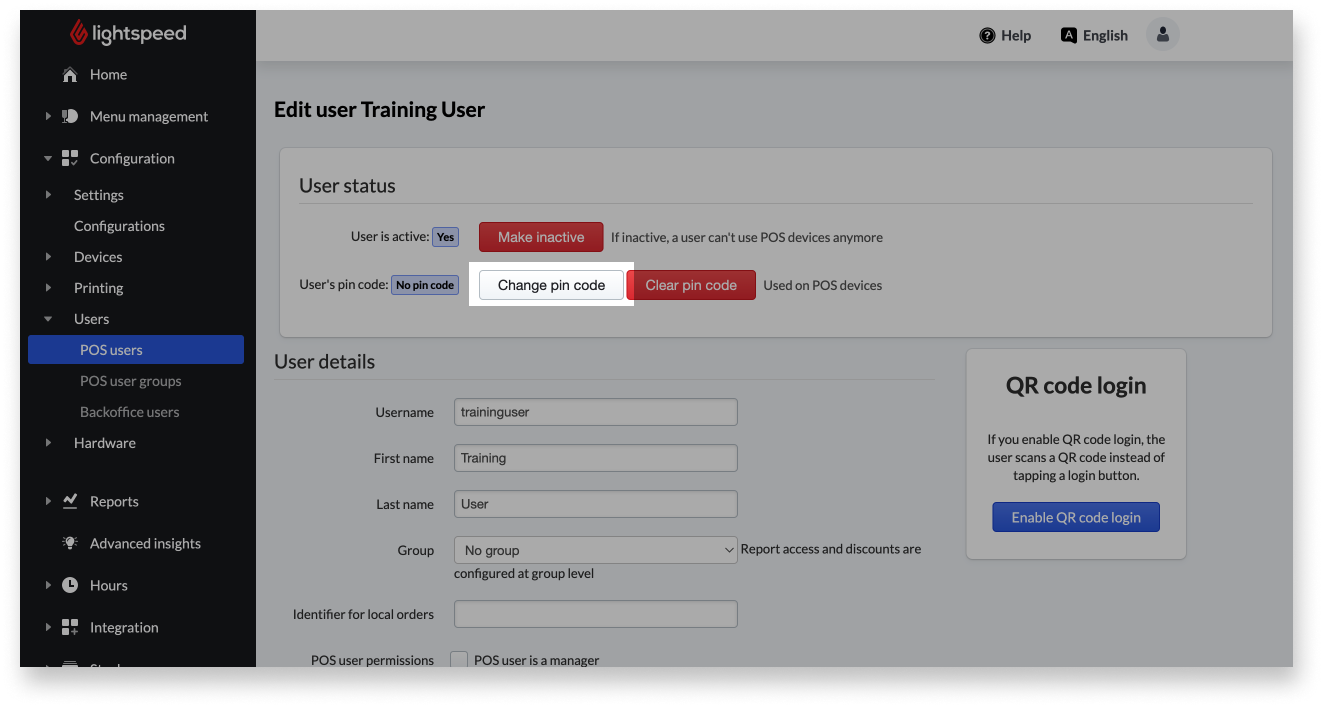This screenshot has height=707, width=1323.
Task: Select POS user groups in the sidebar
Action: pyautogui.click(x=130, y=380)
